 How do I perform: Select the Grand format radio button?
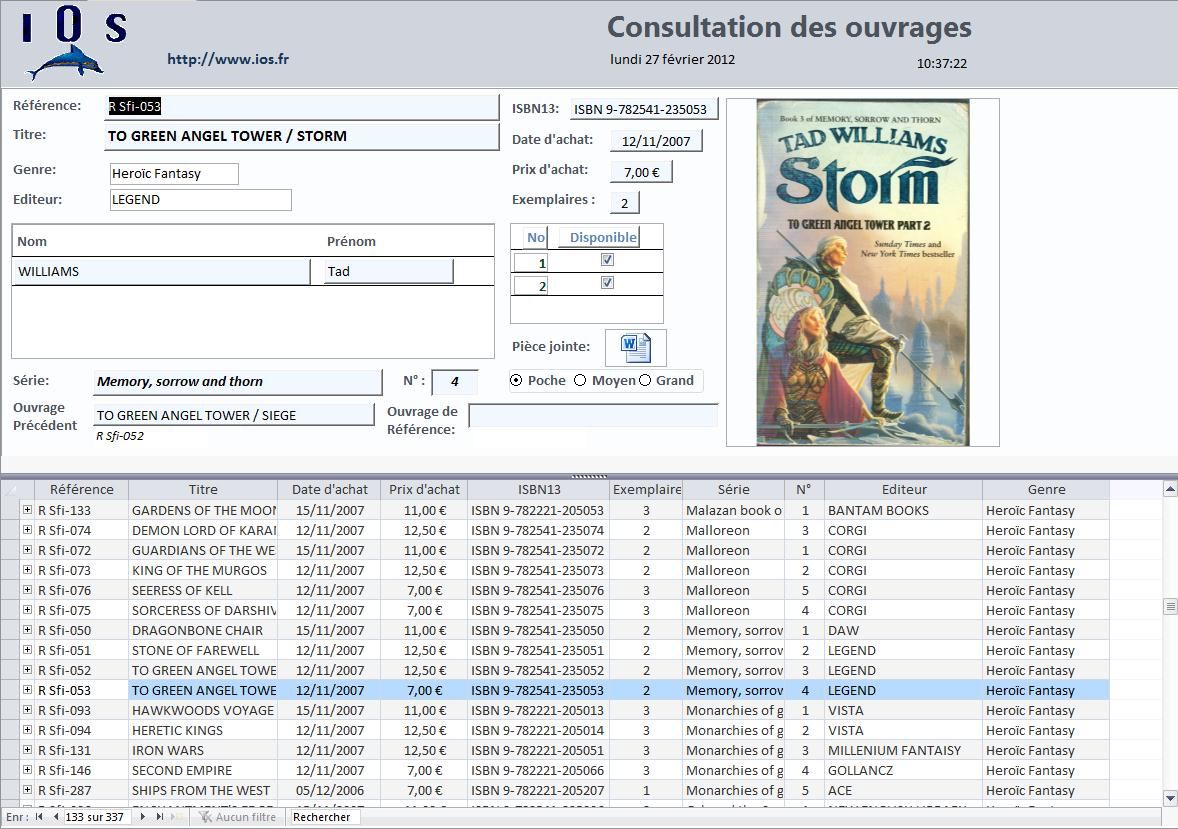[x=645, y=380]
